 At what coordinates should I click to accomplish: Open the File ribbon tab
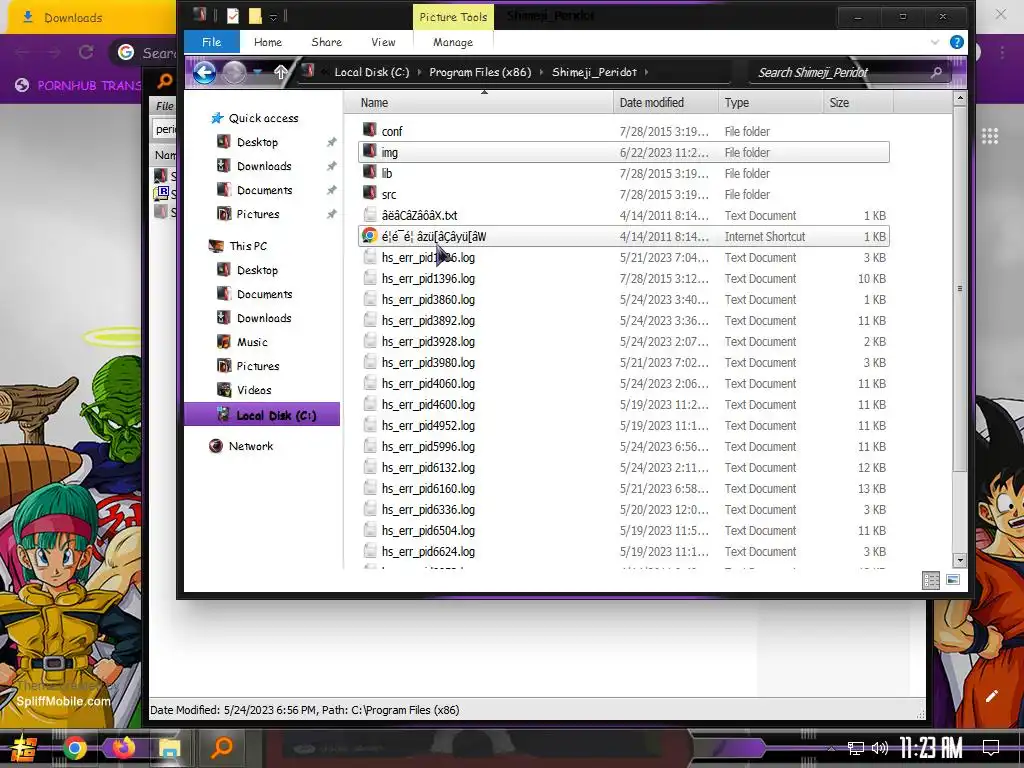click(212, 42)
